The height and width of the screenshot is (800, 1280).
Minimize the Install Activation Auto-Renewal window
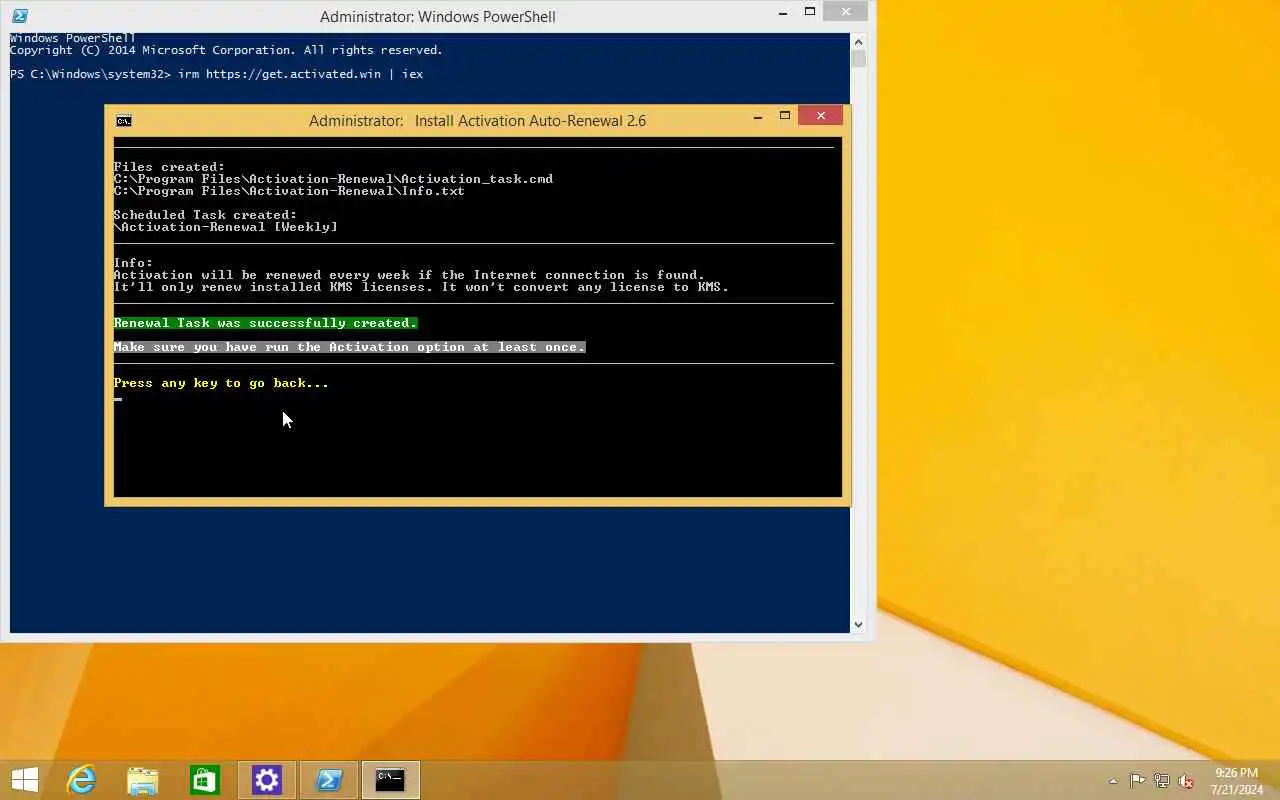click(758, 116)
